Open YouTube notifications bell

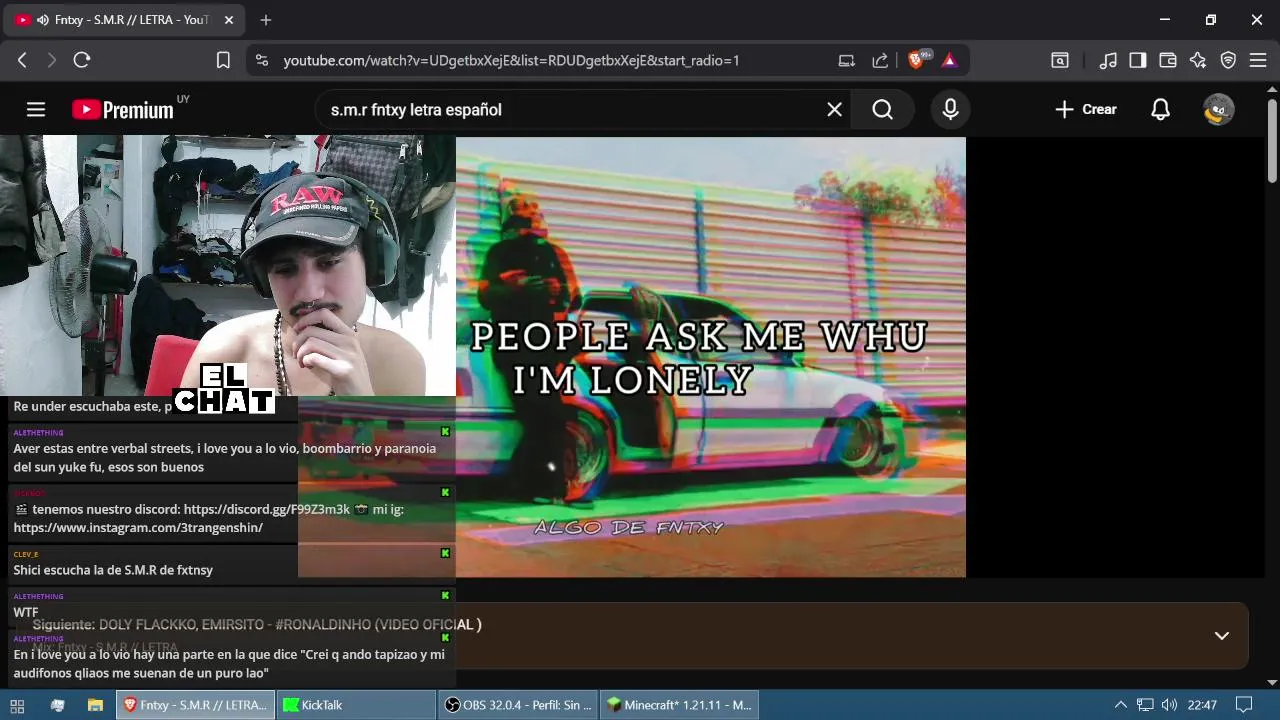tap(1160, 110)
